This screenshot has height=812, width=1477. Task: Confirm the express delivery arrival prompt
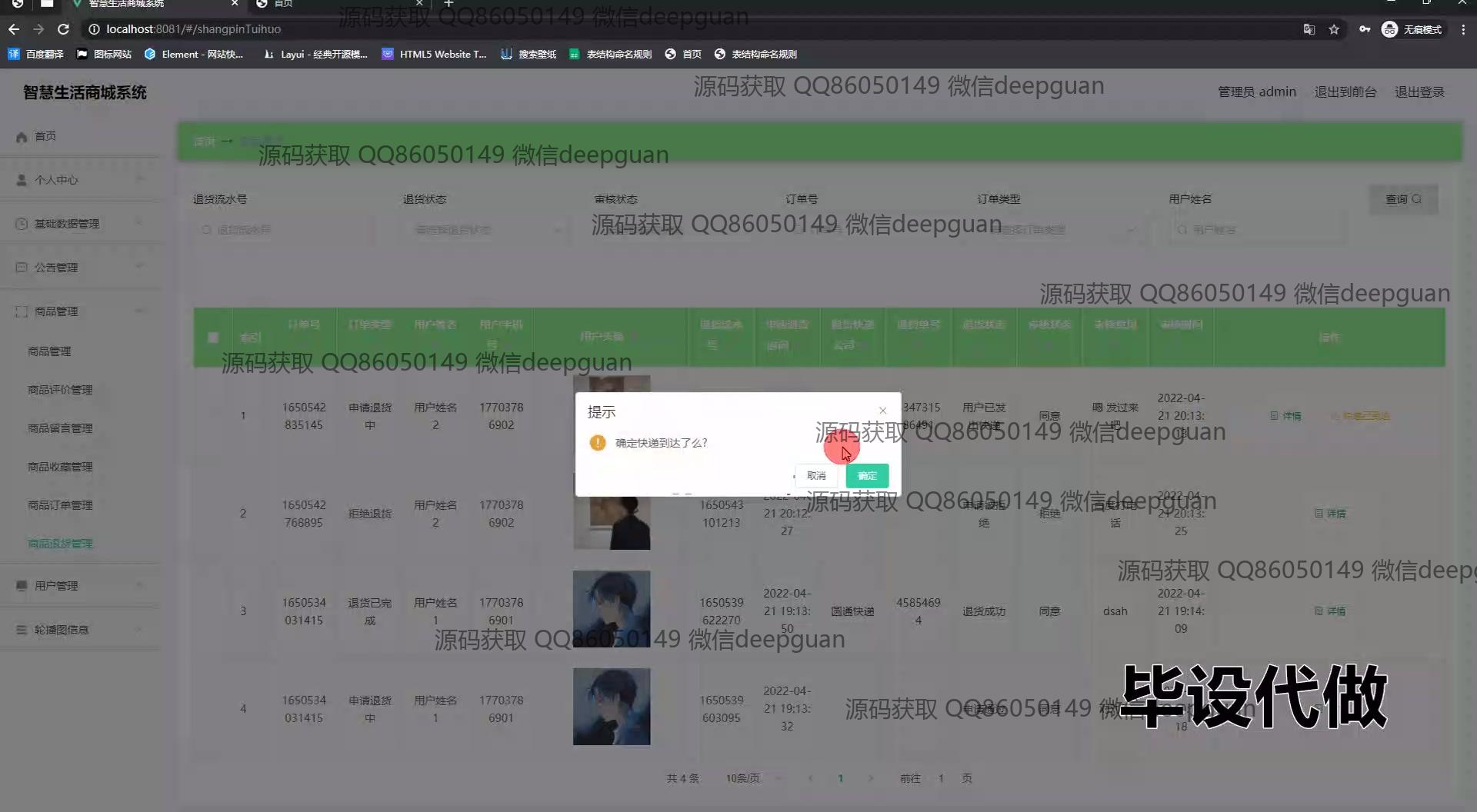click(x=867, y=475)
